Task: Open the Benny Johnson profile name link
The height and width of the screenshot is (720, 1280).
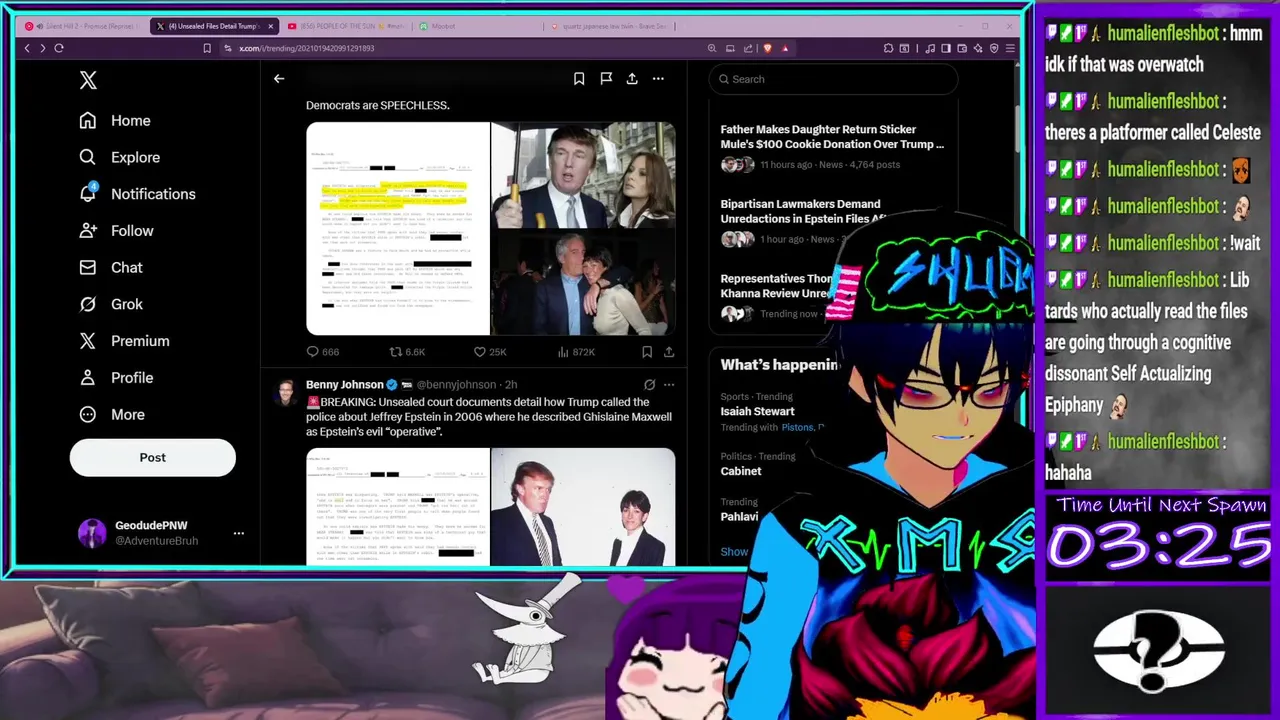Action: 344,385
